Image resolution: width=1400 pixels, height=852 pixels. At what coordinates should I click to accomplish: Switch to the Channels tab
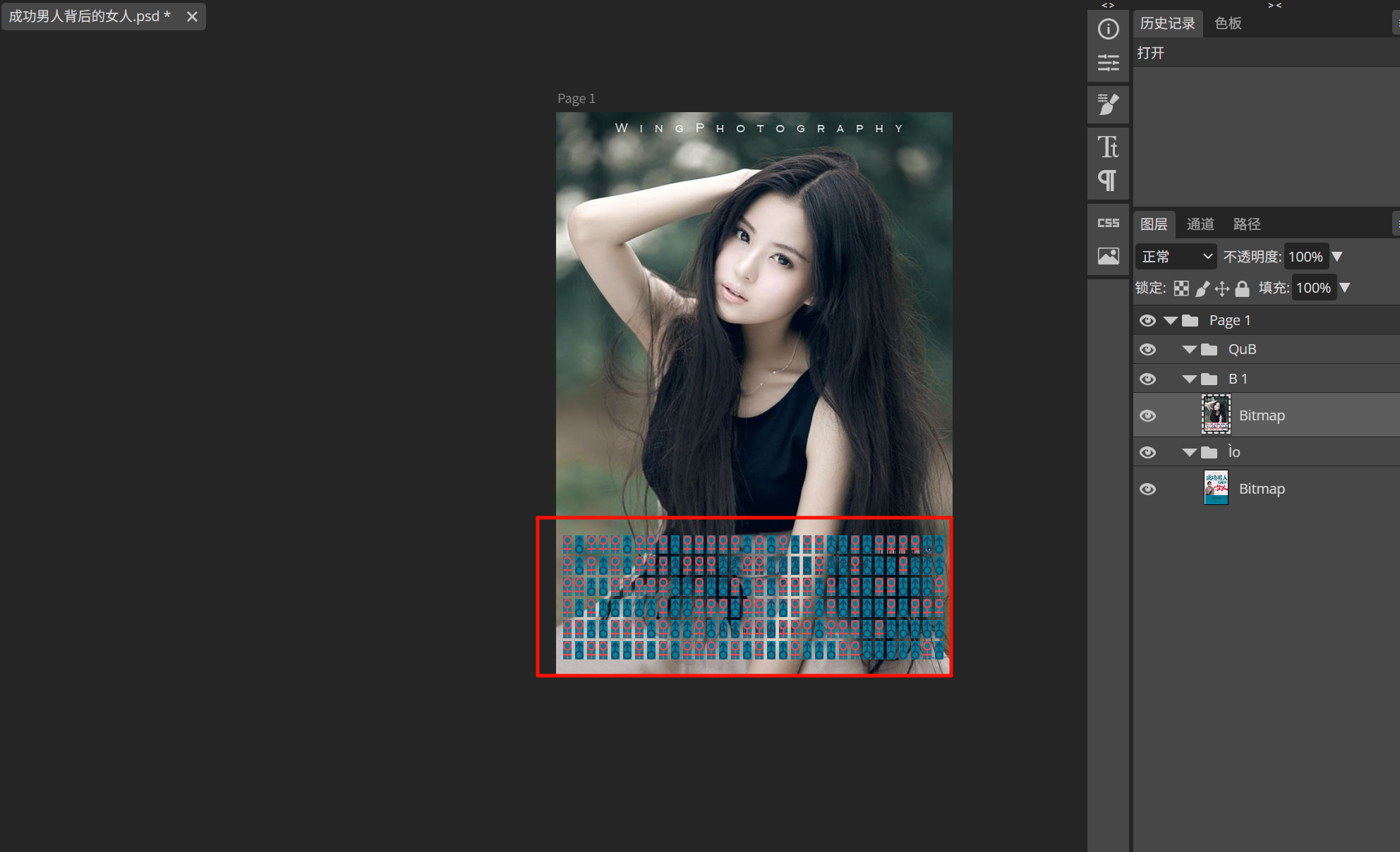1200,224
